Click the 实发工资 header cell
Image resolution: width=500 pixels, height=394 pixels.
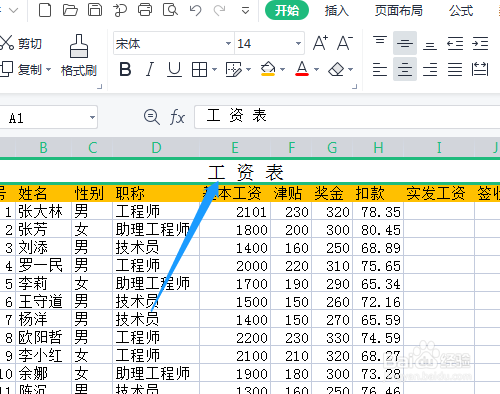click(x=439, y=193)
